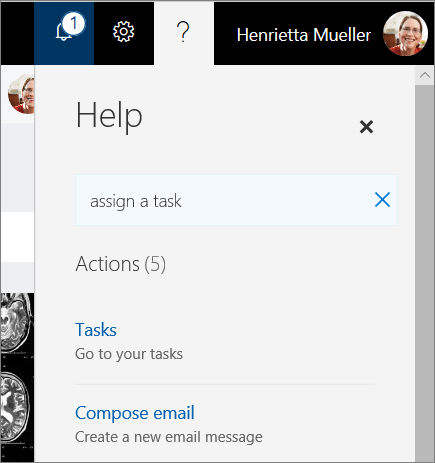435x463 pixels.
Task: Click the "Go to your tasks" description
Action: point(129,354)
